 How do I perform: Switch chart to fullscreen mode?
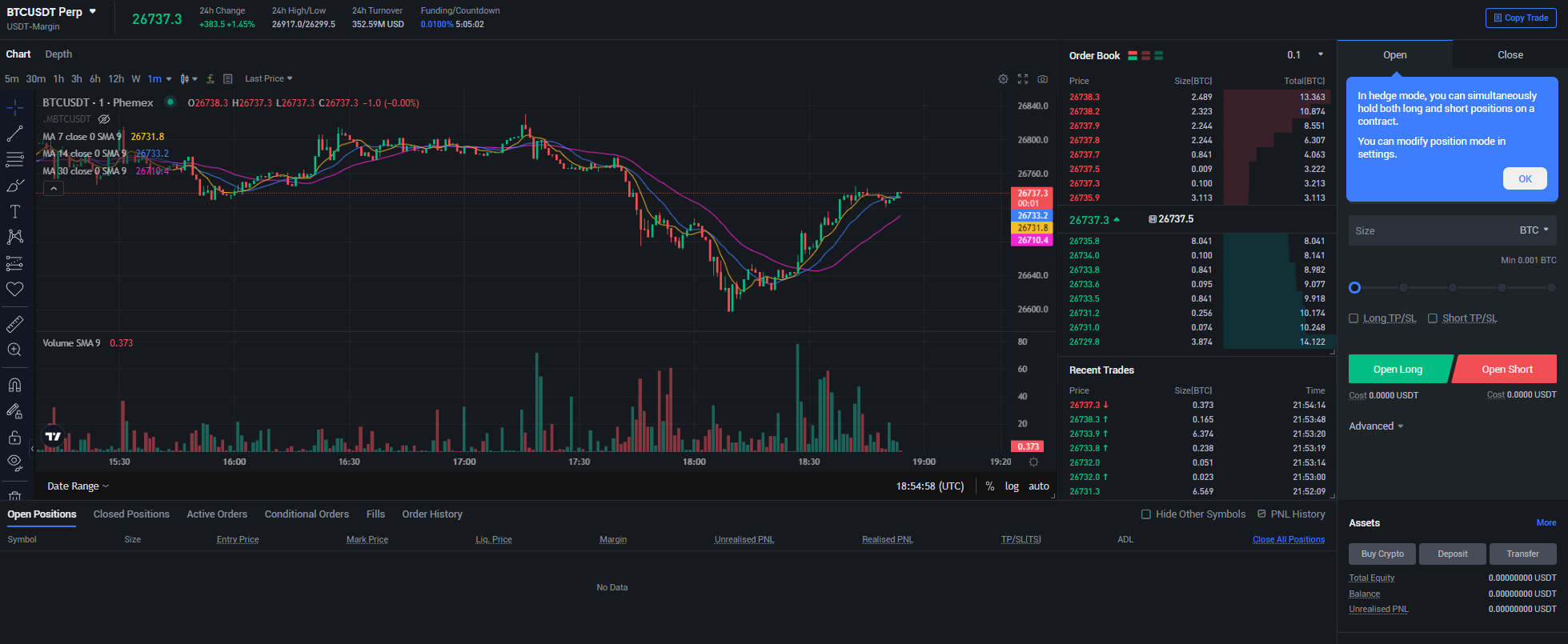1023,79
